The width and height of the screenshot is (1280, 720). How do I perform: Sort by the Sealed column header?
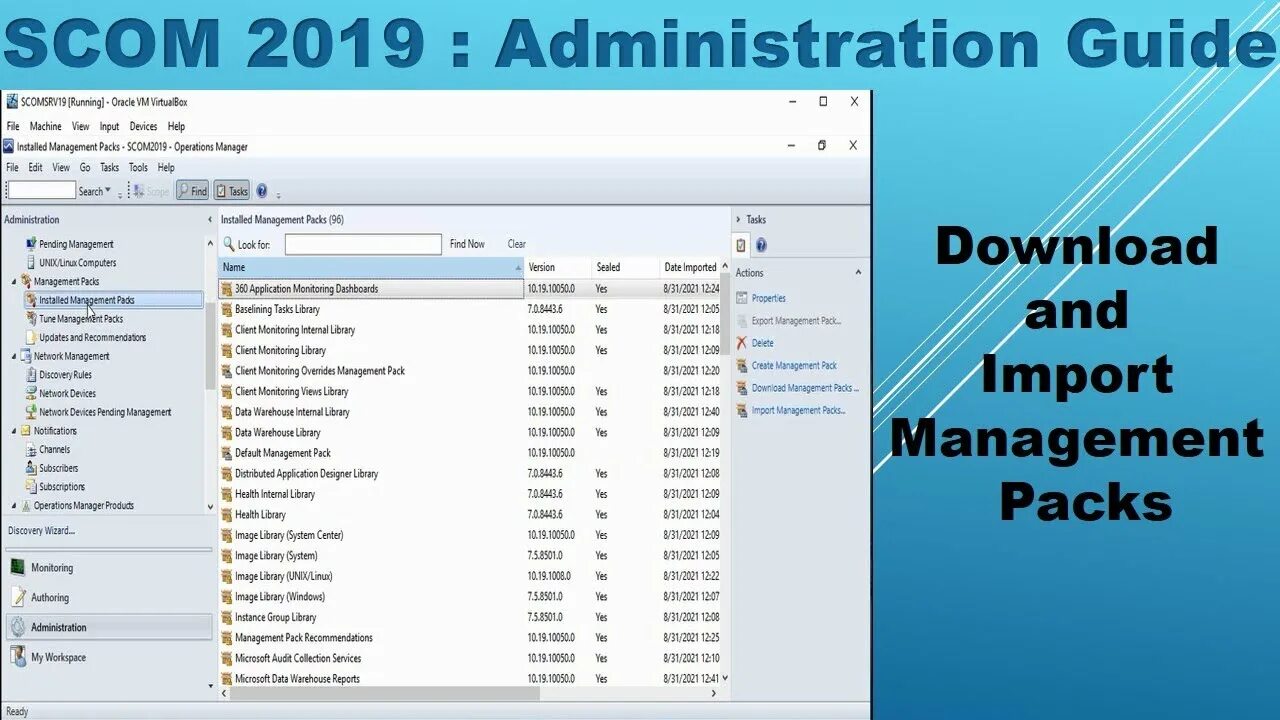[626, 267]
